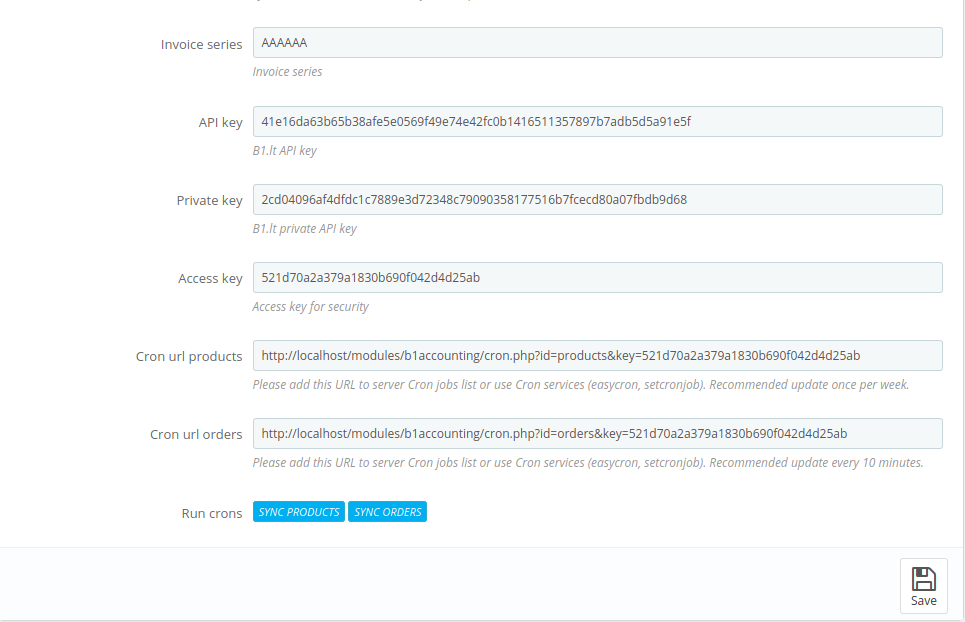Viewport: 965px width, 622px height.
Task: Click the "Run crons" label
Action: 211,514
